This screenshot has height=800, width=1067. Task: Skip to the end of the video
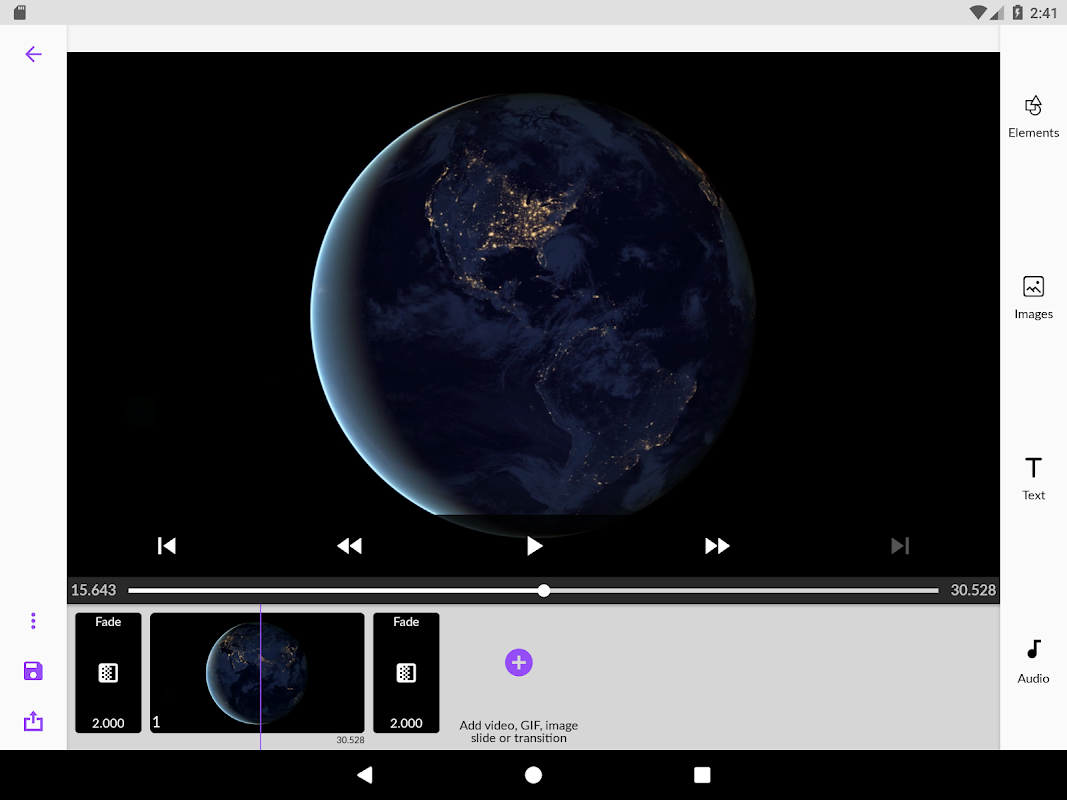pos(900,546)
